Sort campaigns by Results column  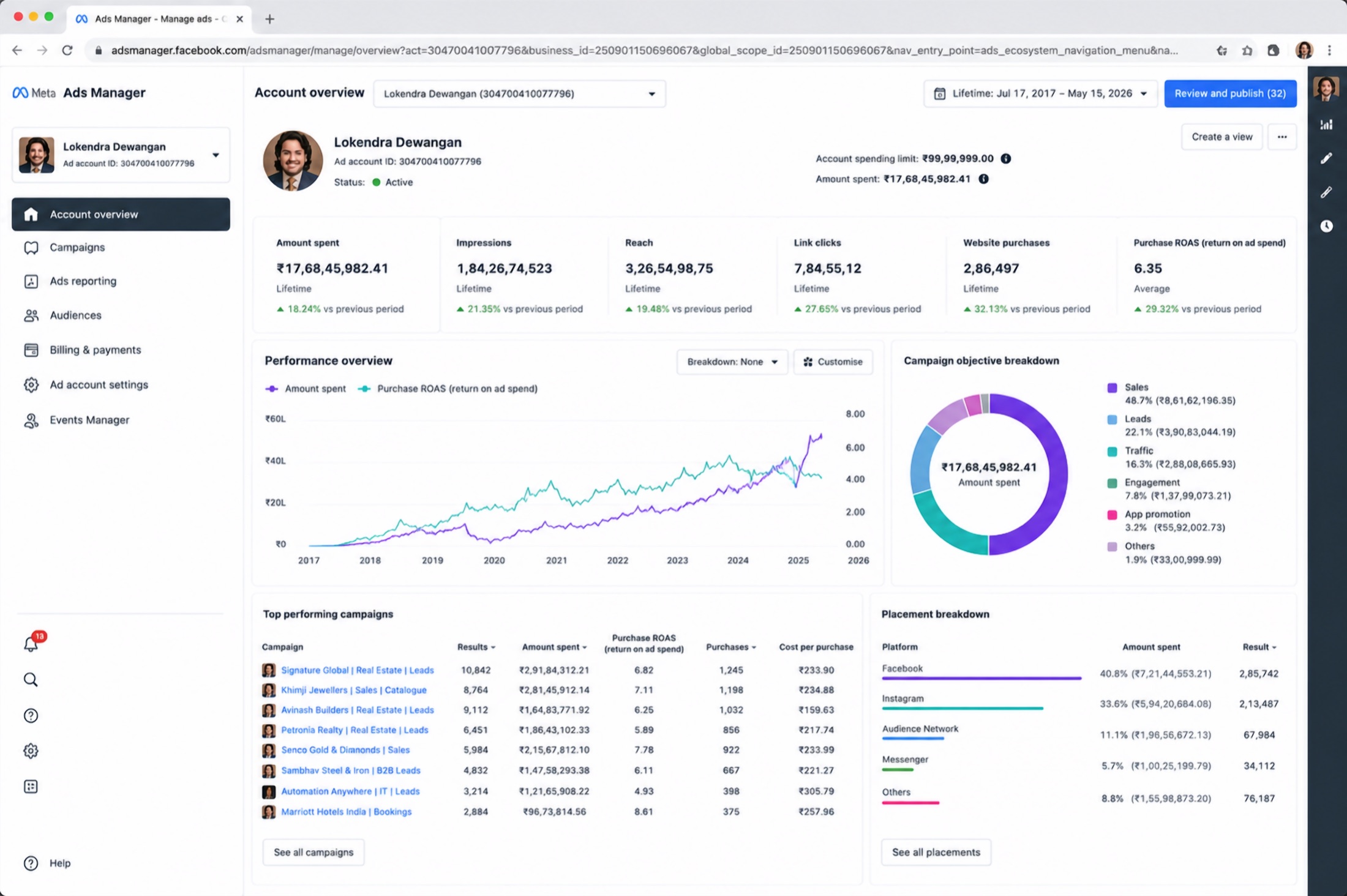pos(476,647)
